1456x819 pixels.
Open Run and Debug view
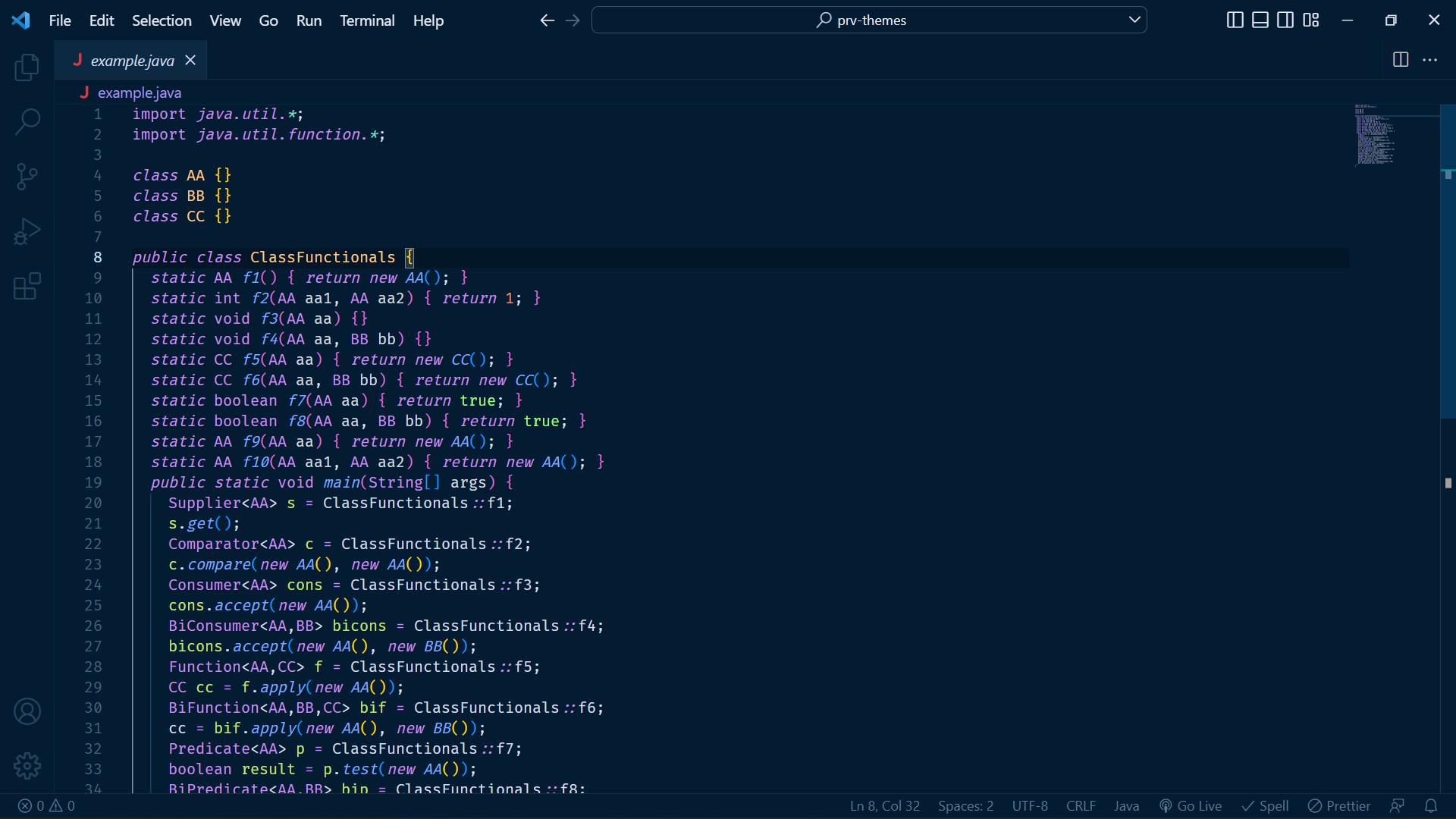pyautogui.click(x=27, y=231)
